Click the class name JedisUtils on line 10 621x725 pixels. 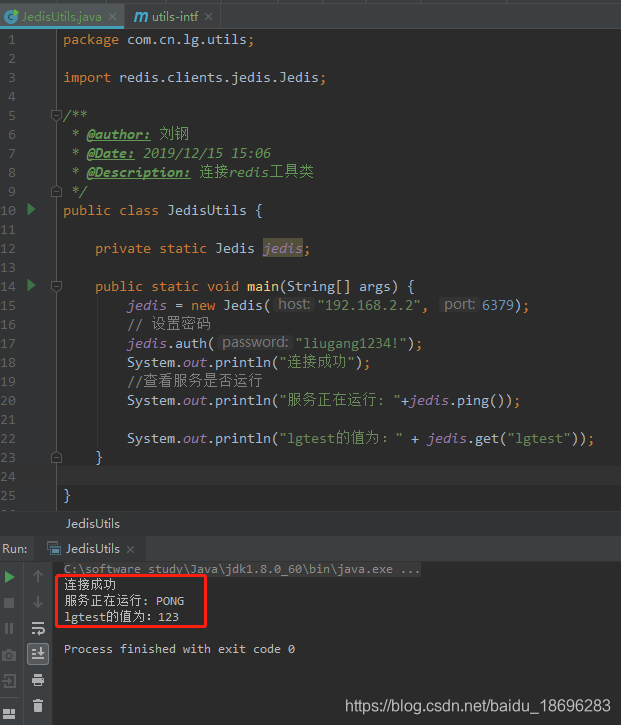pos(207,210)
